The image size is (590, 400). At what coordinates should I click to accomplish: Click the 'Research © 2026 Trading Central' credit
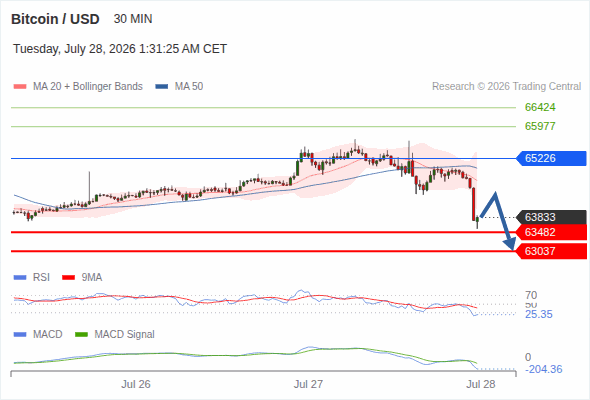(506, 87)
